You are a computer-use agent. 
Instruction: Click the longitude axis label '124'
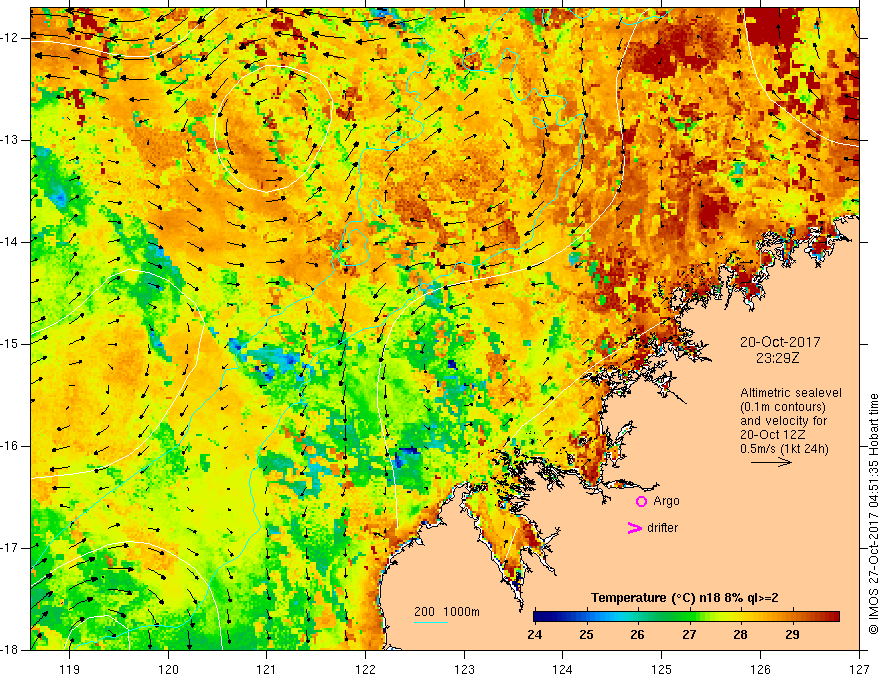pyautogui.click(x=563, y=670)
